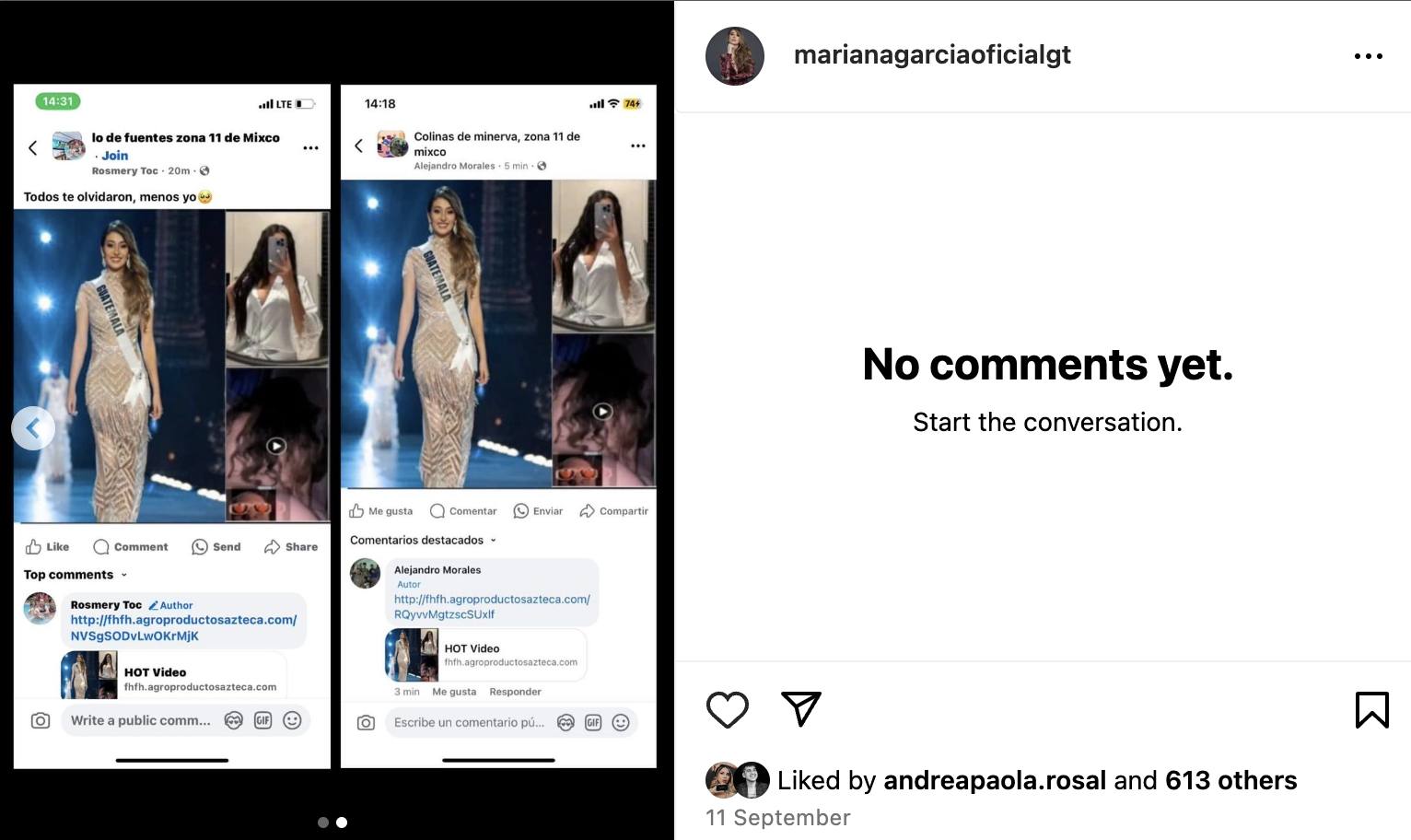Click the Compartir share arrow icon
Screen dimensions: 1411x840
pyautogui.click(x=587, y=511)
